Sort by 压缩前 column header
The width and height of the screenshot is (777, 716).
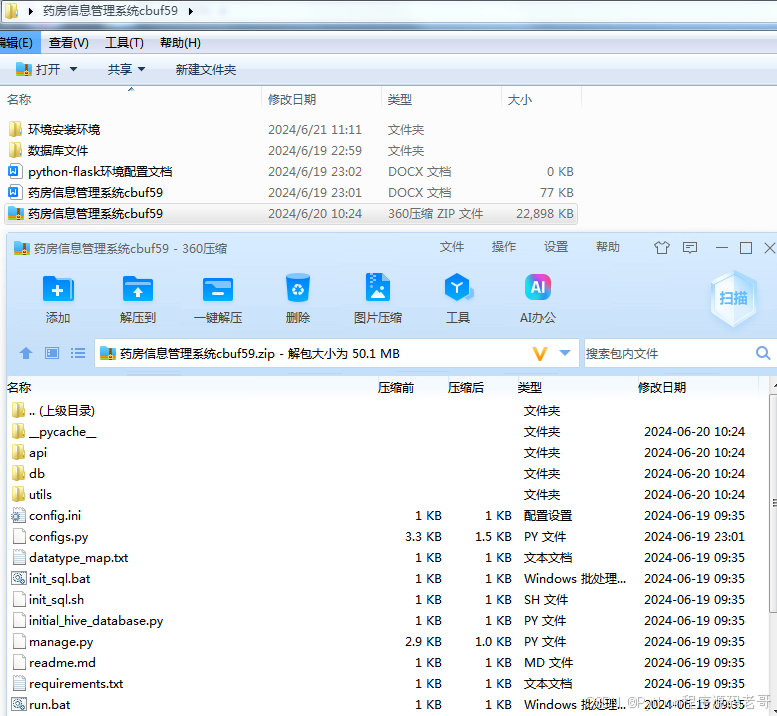pyautogui.click(x=395, y=387)
